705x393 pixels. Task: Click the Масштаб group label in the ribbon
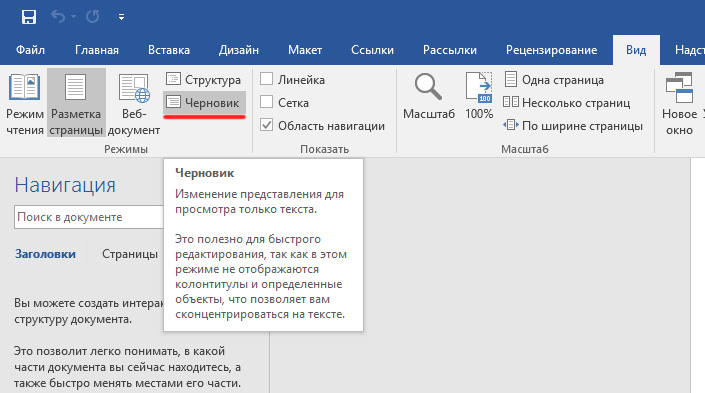pos(525,149)
